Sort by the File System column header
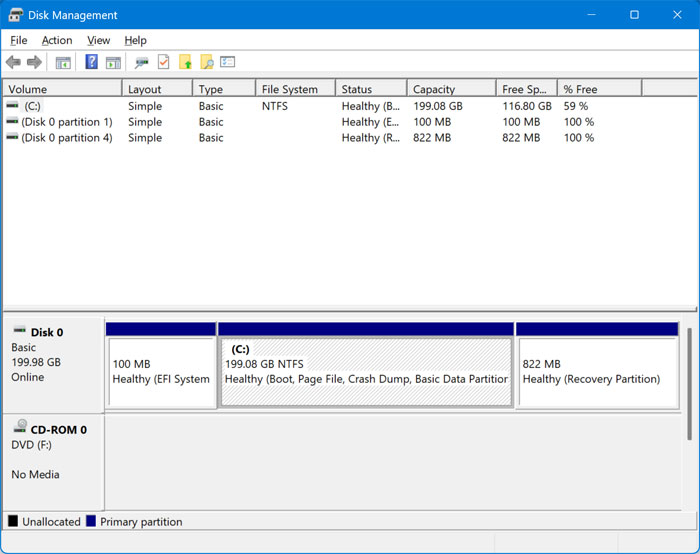Screen dimensions: 700x554 tap(296, 89)
